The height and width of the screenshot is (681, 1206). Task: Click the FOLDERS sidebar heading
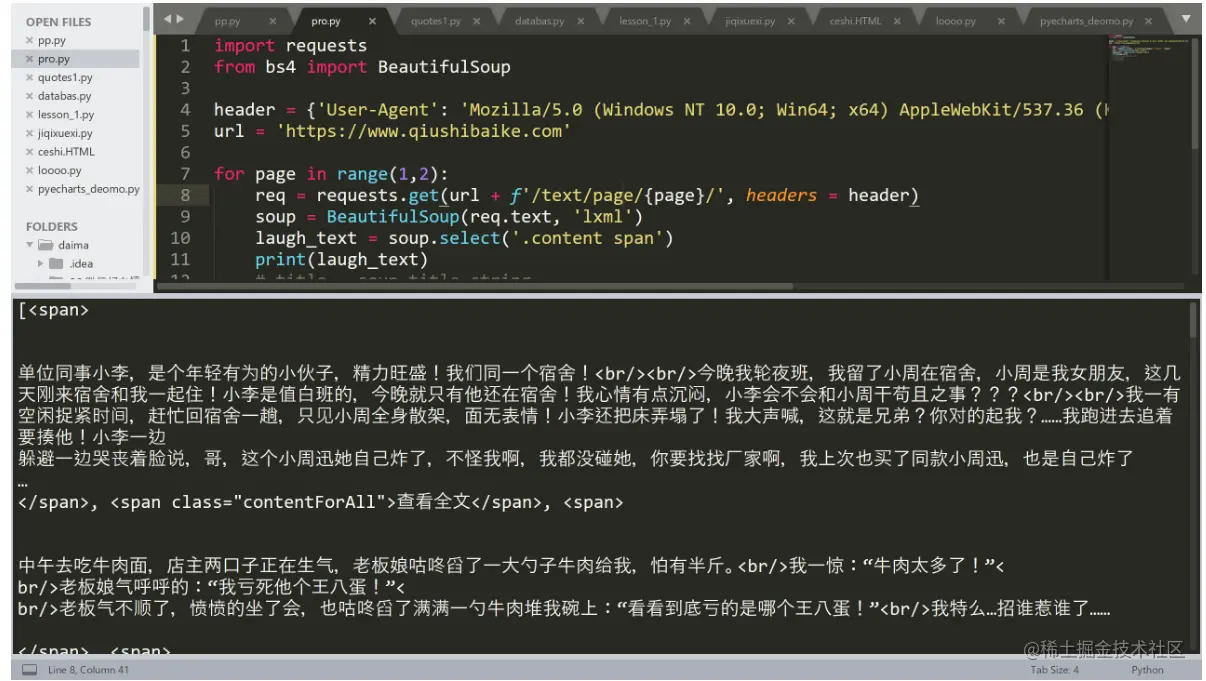[x=52, y=227]
